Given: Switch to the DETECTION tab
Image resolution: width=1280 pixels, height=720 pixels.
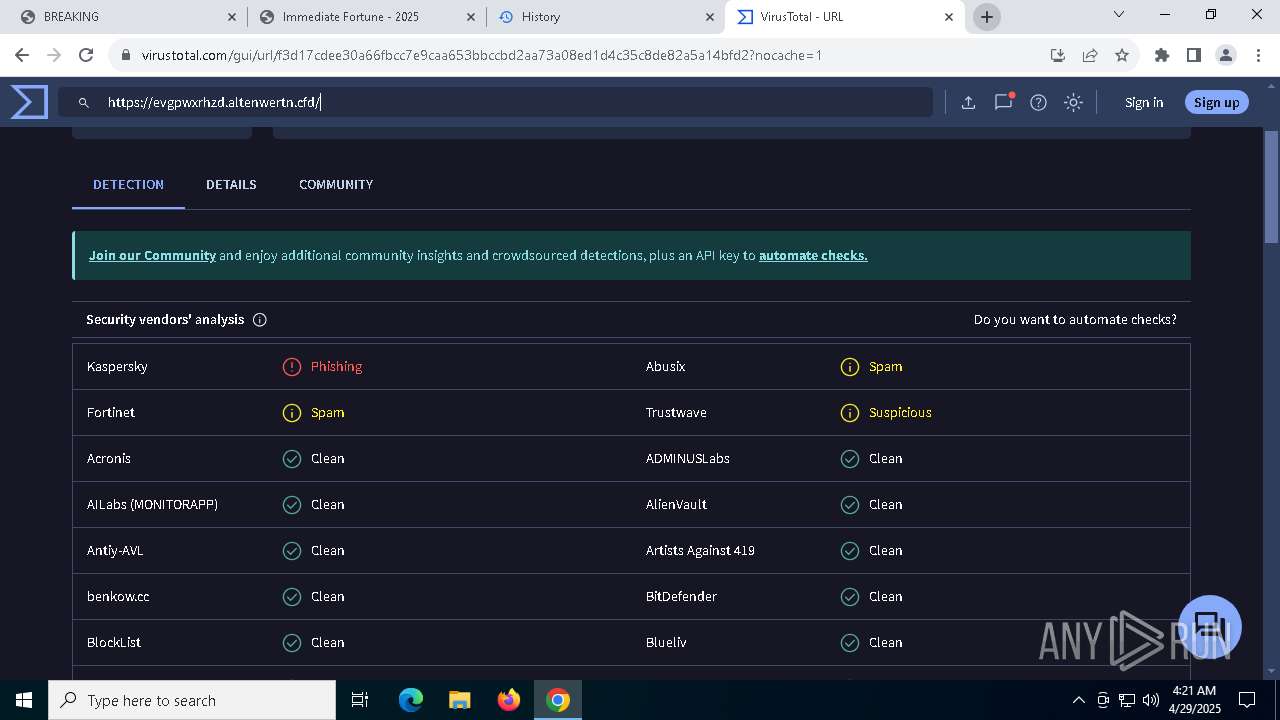Looking at the screenshot, I should click(x=128, y=185).
